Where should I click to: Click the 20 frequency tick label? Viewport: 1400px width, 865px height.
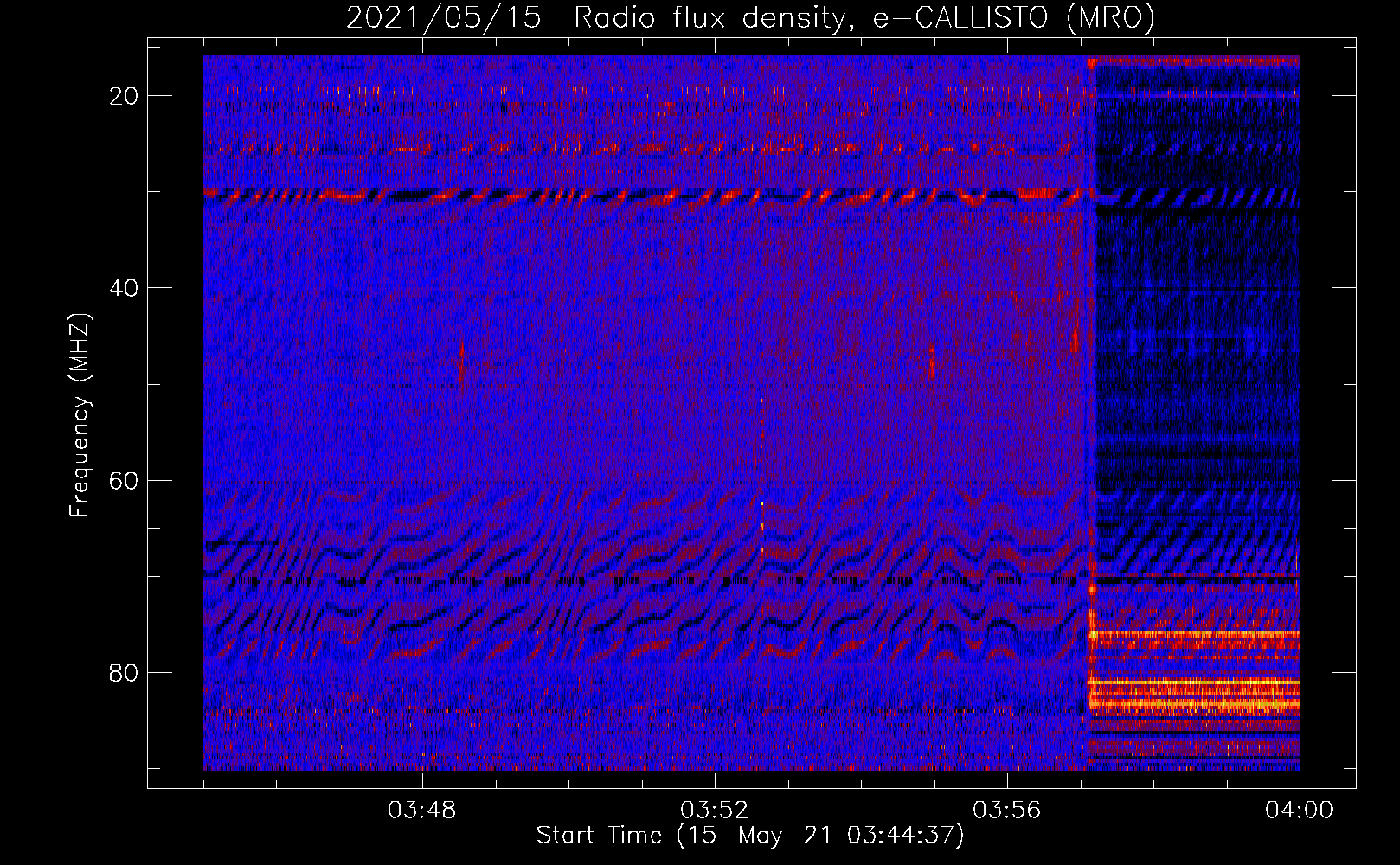coord(125,96)
